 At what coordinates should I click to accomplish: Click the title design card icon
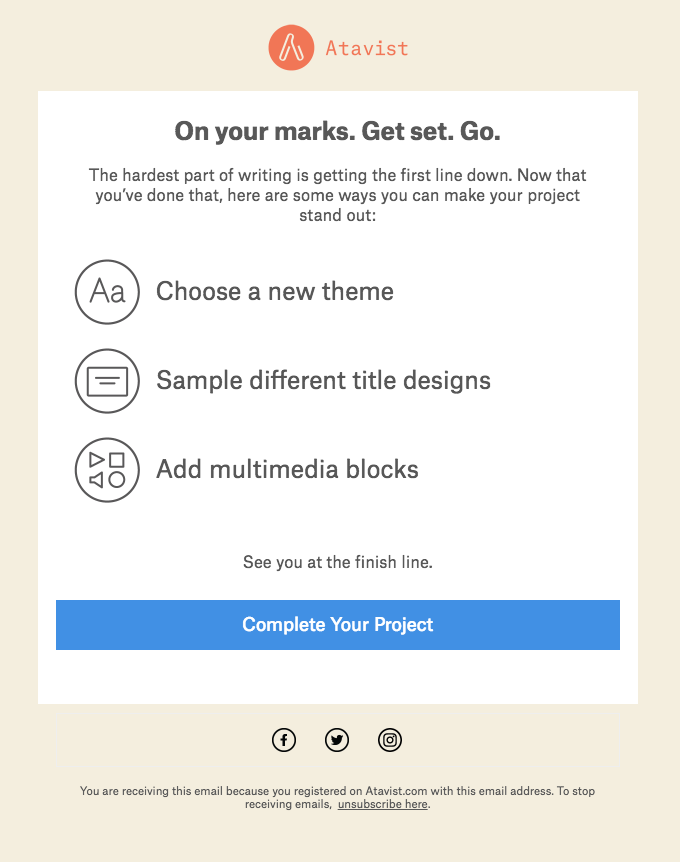[107, 381]
